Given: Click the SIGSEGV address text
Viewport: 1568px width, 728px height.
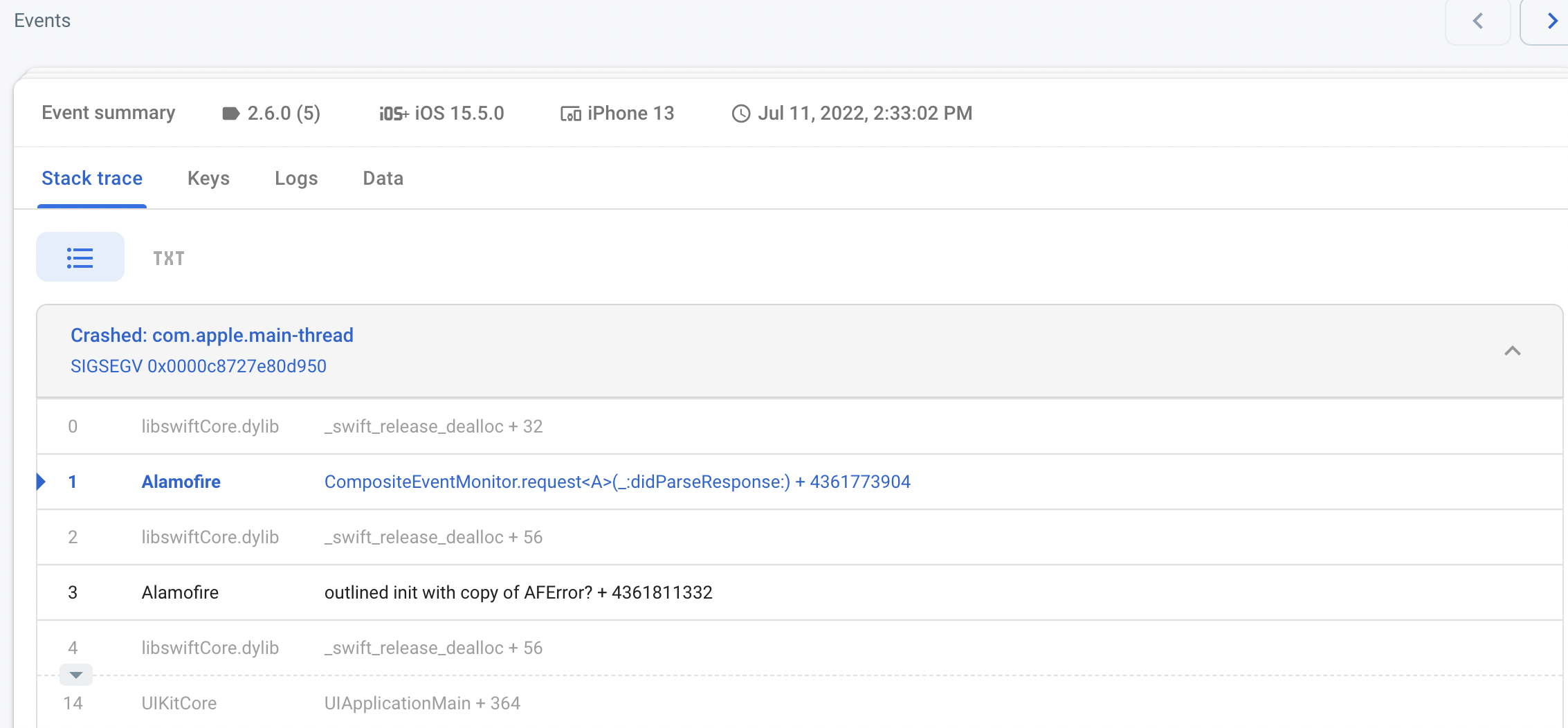Looking at the screenshot, I should pyautogui.click(x=199, y=366).
